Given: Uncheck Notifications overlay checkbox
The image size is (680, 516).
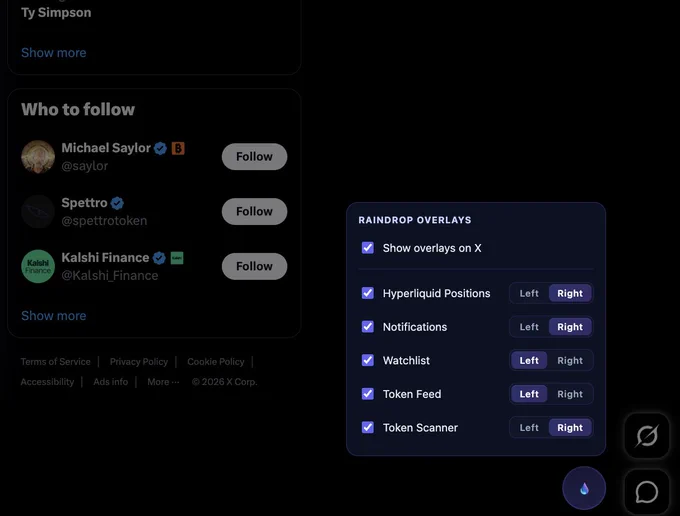Looking at the screenshot, I should pyautogui.click(x=368, y=327).
